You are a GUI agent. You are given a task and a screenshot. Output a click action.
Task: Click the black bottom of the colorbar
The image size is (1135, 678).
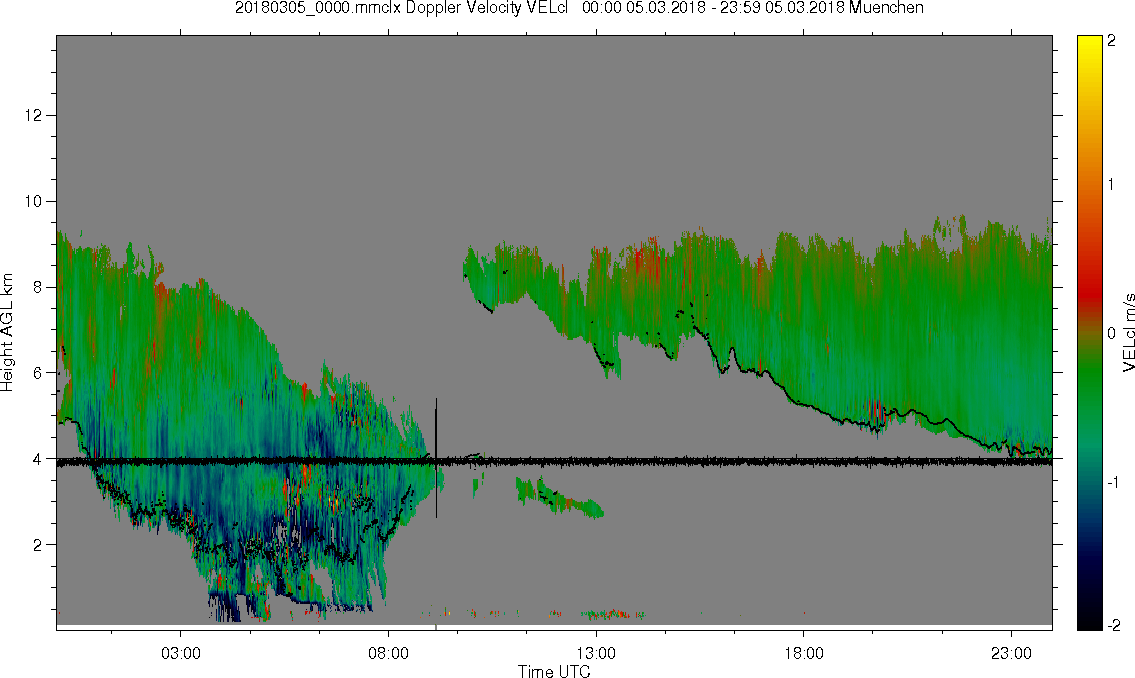(x=1089, y=620)
